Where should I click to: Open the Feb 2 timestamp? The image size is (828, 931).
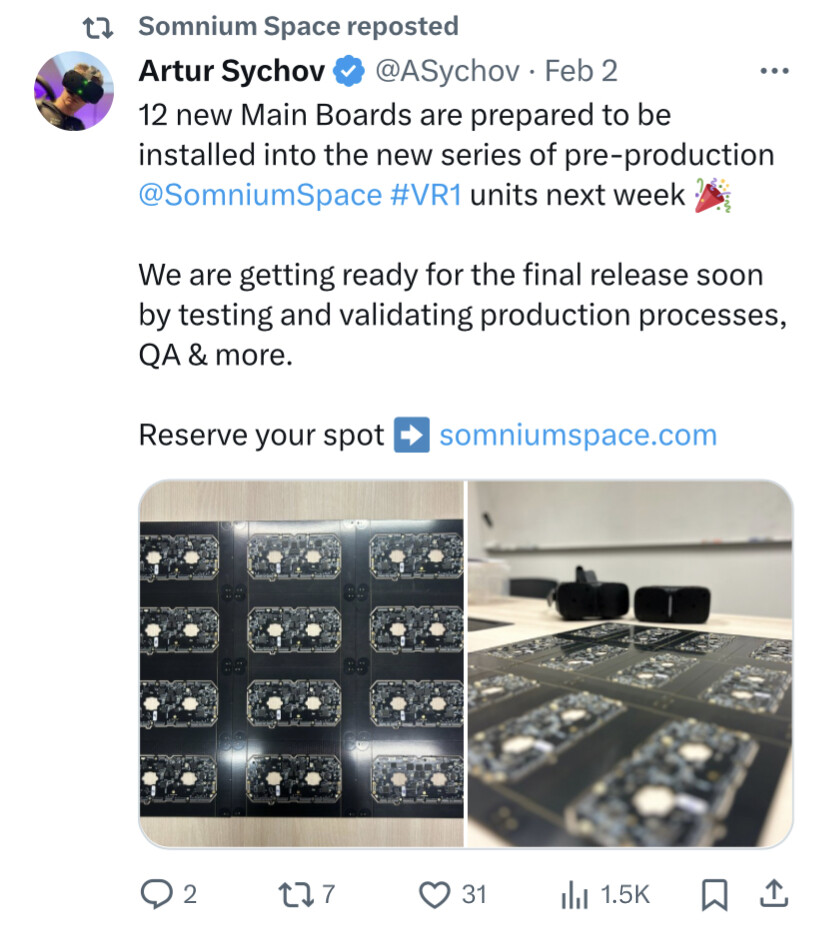[581, 71]
